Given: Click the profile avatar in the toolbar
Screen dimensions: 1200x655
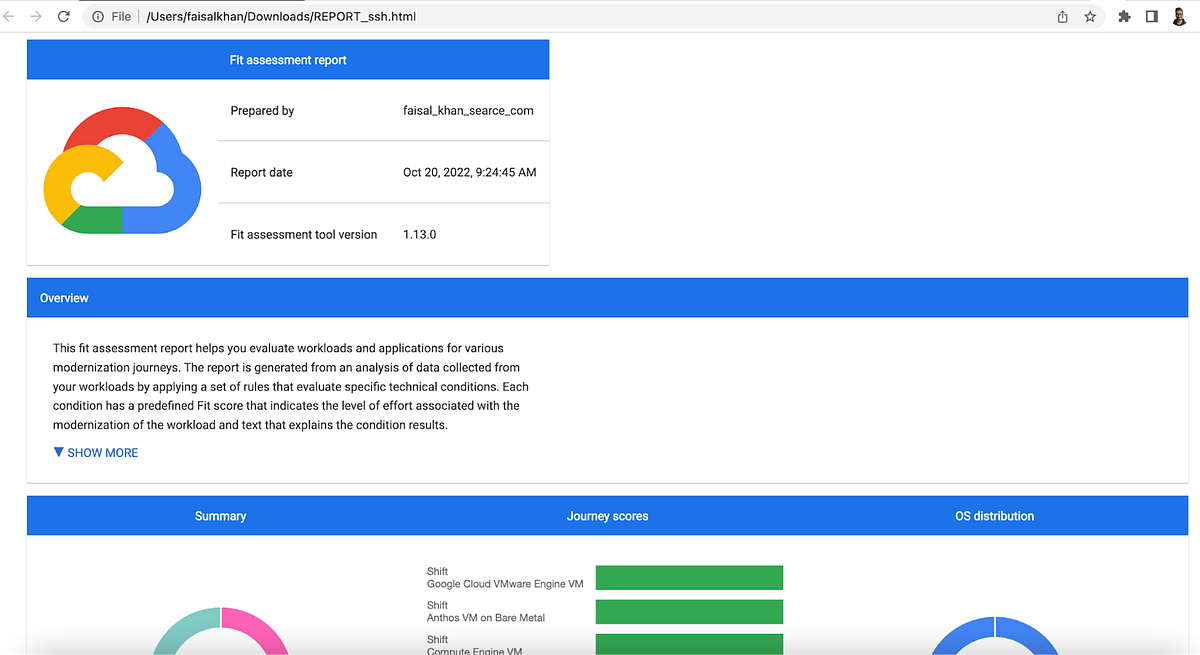Looking at the screenshot, I should (1180, 16).
